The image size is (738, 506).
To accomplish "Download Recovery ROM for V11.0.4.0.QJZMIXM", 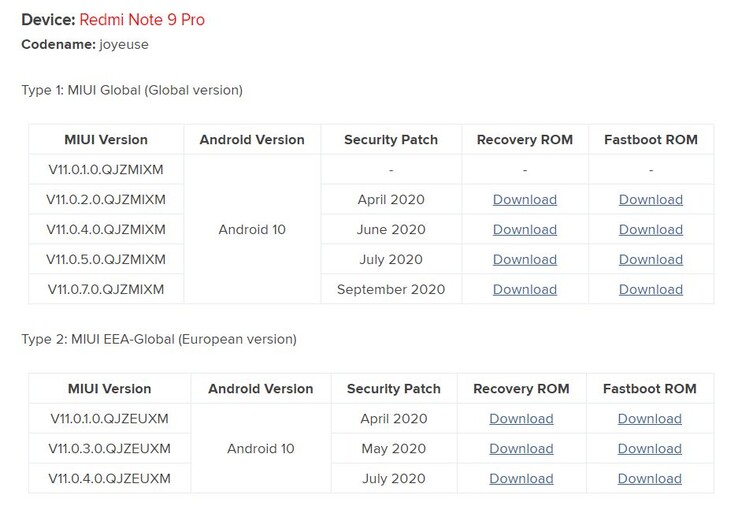I will pyautogui.click(x=525, y=230).
